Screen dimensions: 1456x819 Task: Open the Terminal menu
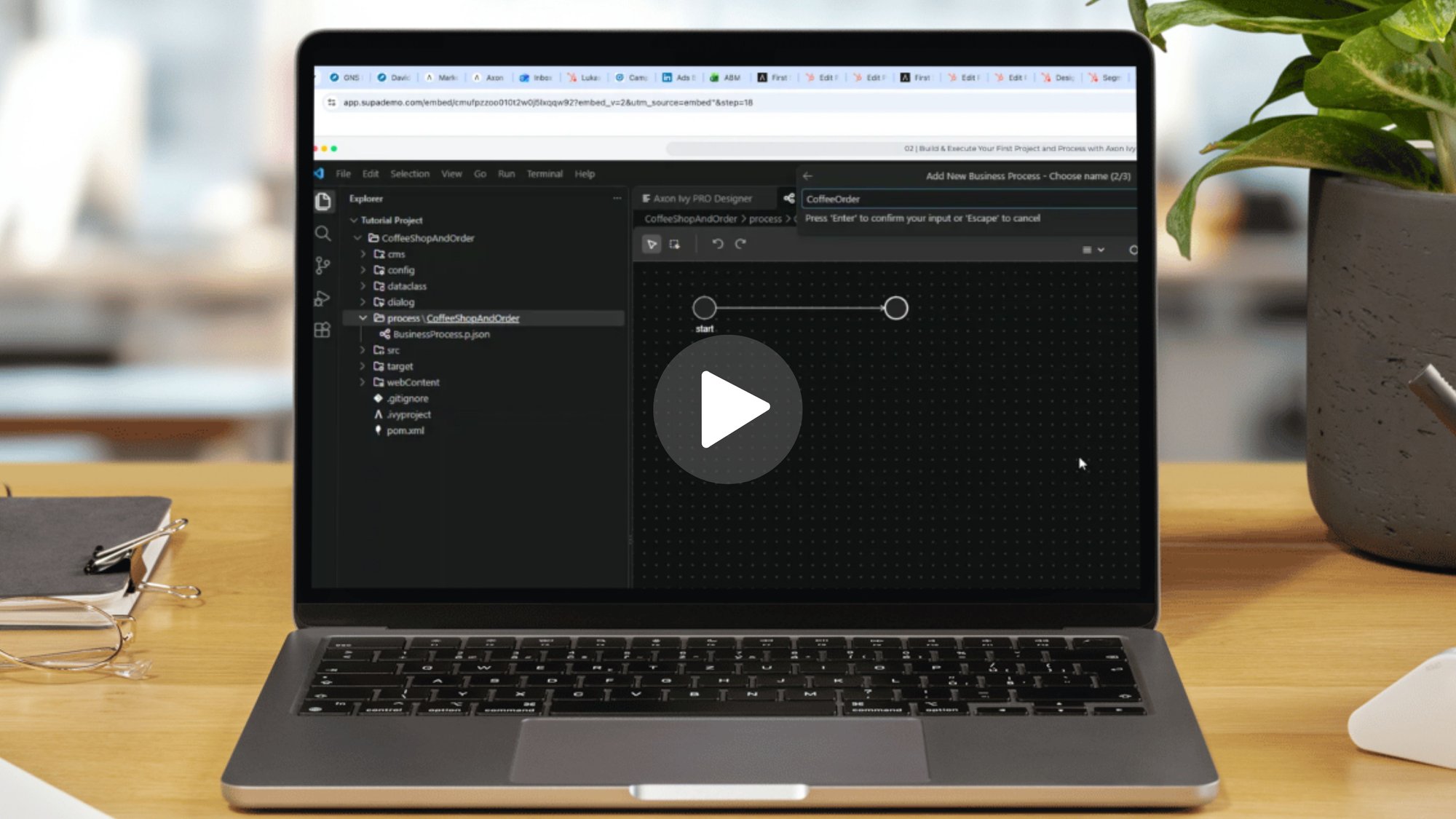point(545,174)
